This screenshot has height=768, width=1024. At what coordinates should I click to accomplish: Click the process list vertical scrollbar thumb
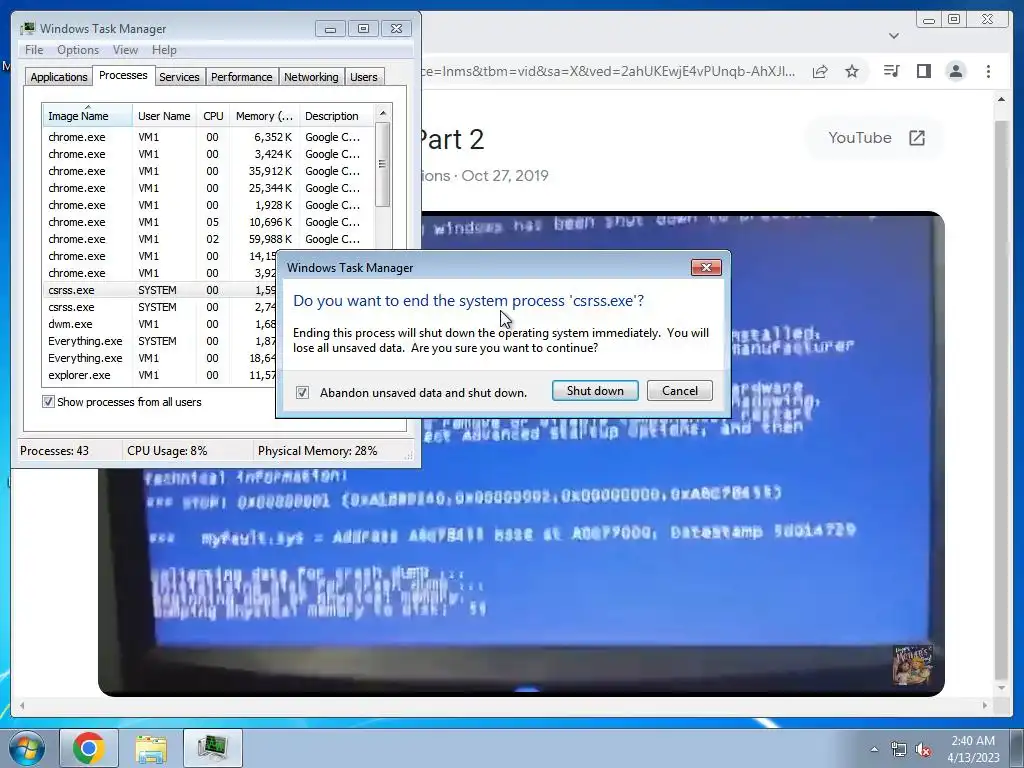(x=383, y=164)
